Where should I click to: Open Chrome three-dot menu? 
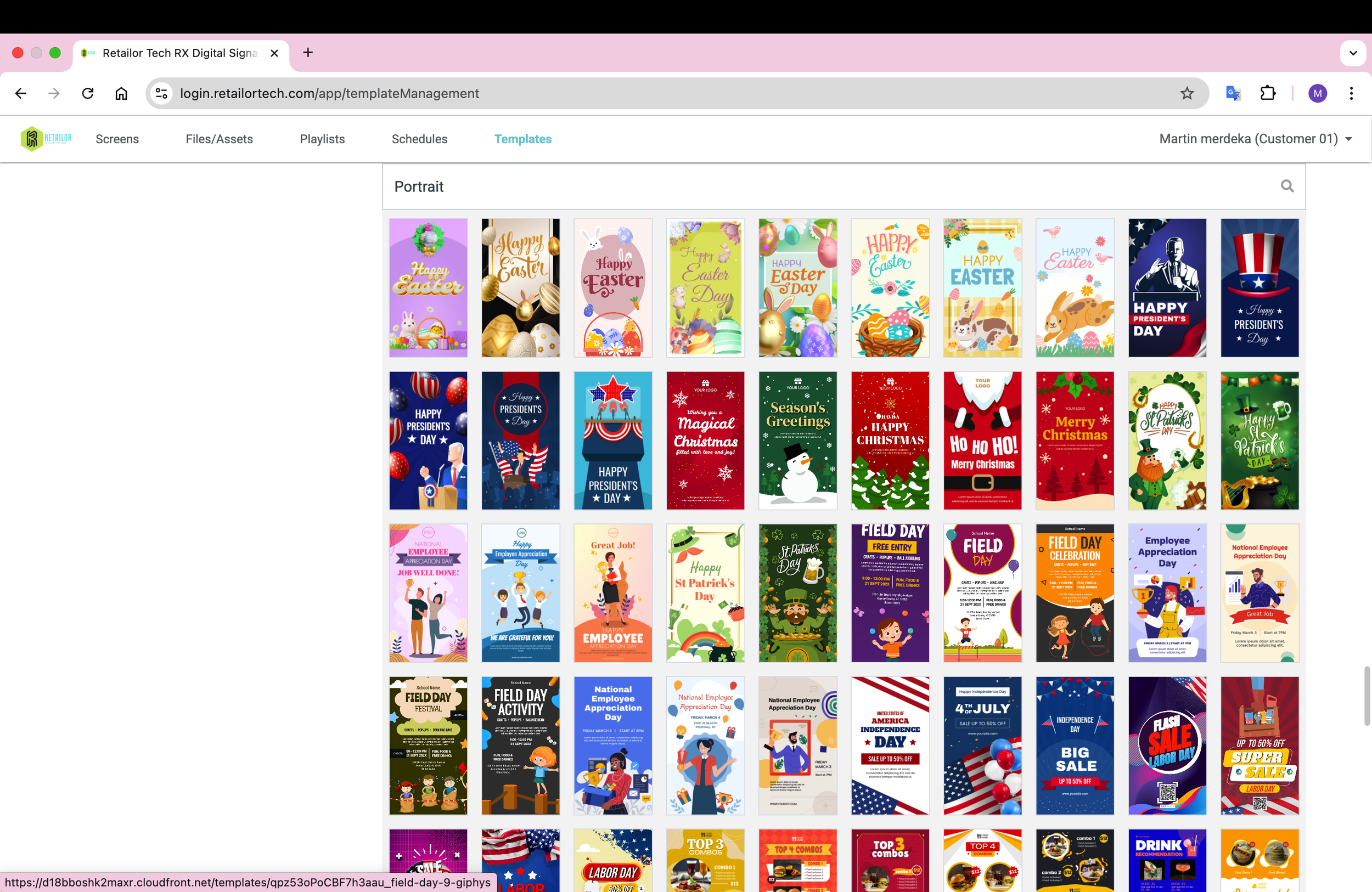[x=1351, y=93]
